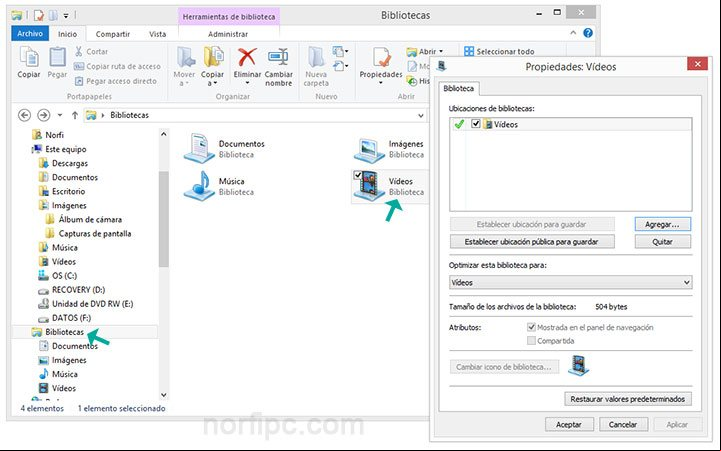Select Pegar acceso directo

point(115,81)
